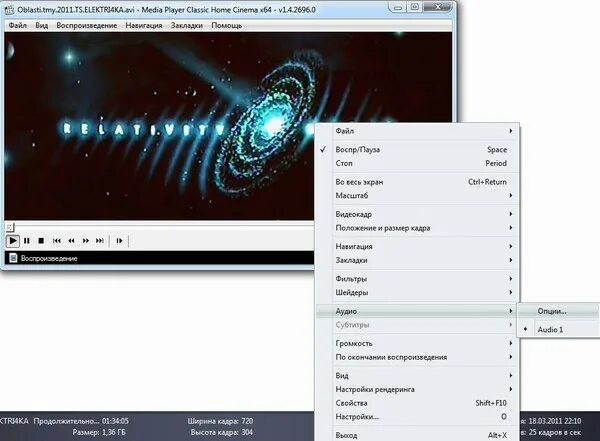Expand the Фильтры submenu

(417, 279)
